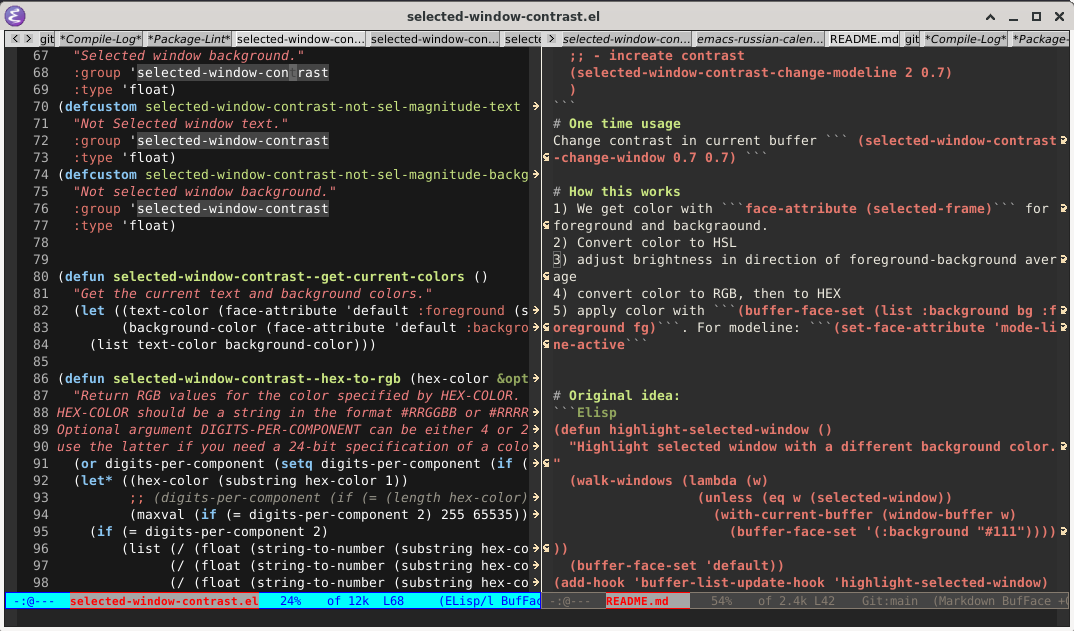
Task: Open the Emacs window menu icon in title bar
Action: pos(15,16)
